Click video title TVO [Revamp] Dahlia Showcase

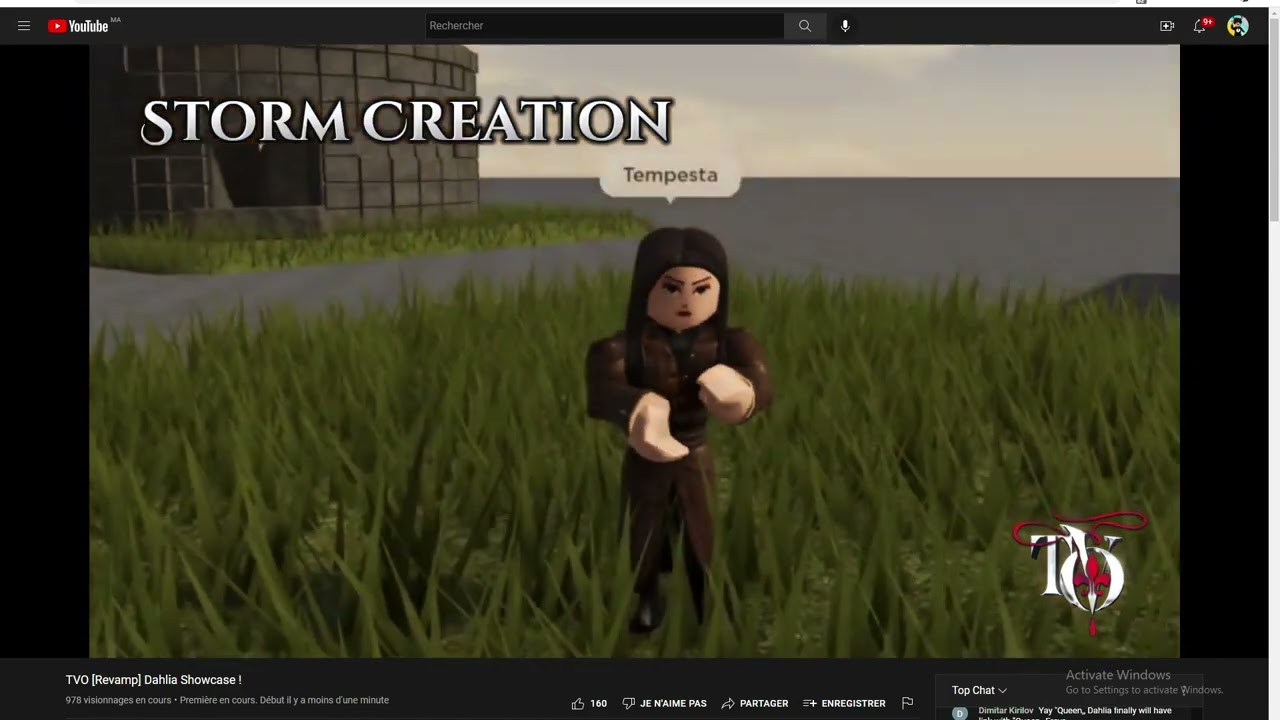coord(153,680)
